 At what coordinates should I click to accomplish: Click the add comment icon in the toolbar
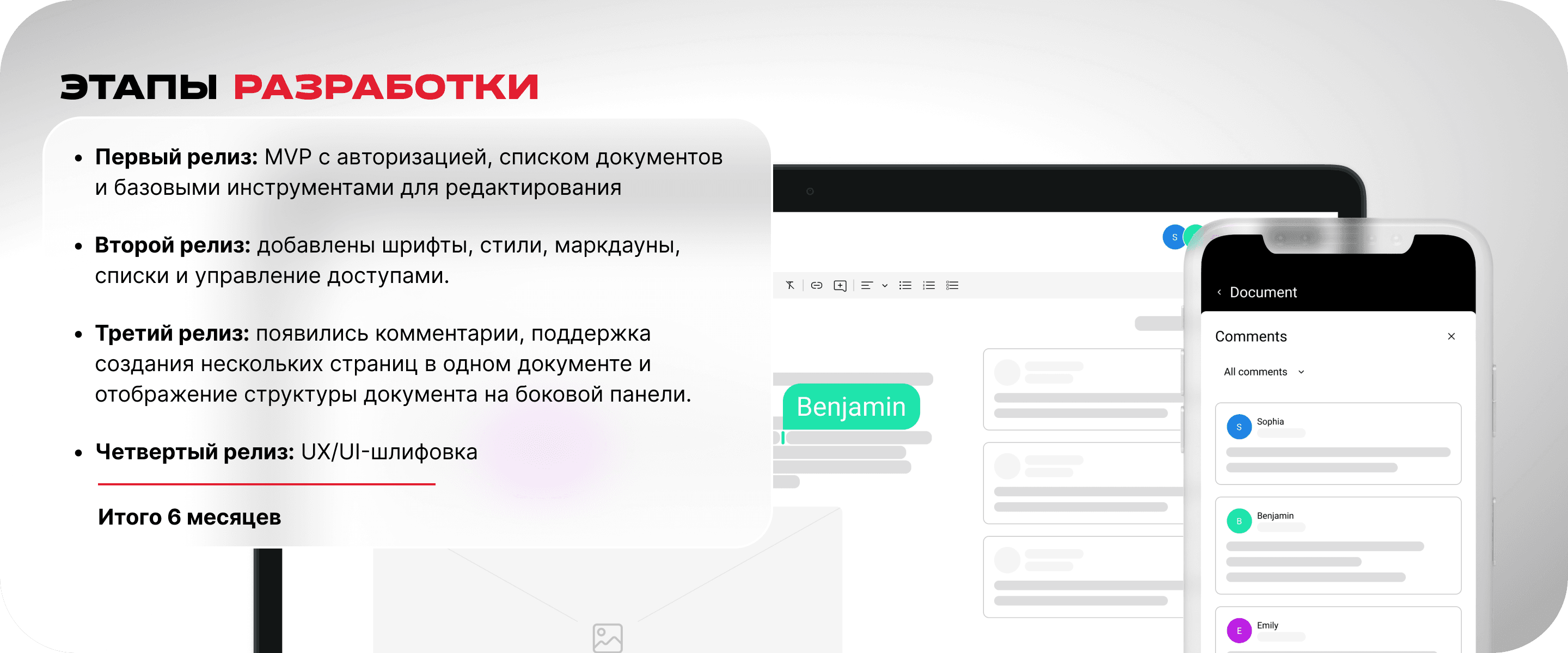point(840,286)
